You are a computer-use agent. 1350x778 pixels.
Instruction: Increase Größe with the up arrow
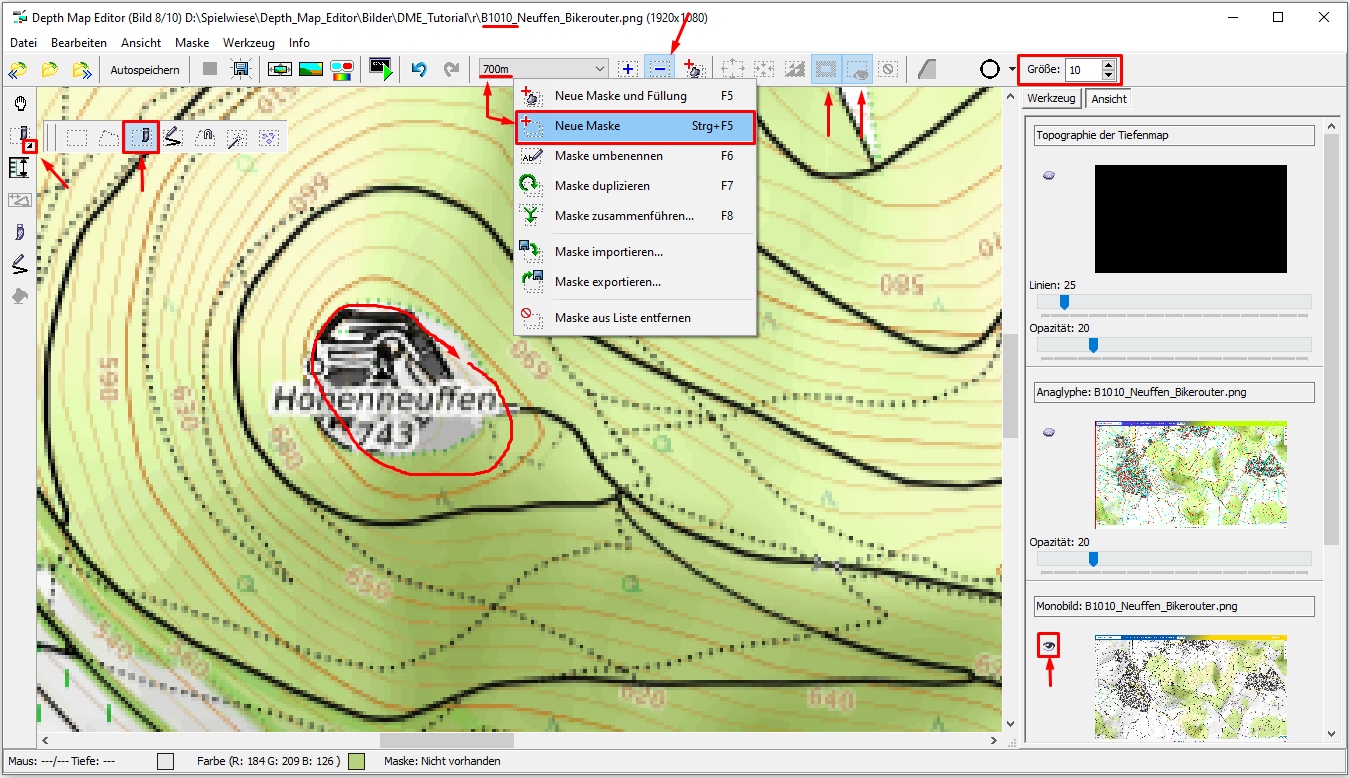coord(1108,65)
